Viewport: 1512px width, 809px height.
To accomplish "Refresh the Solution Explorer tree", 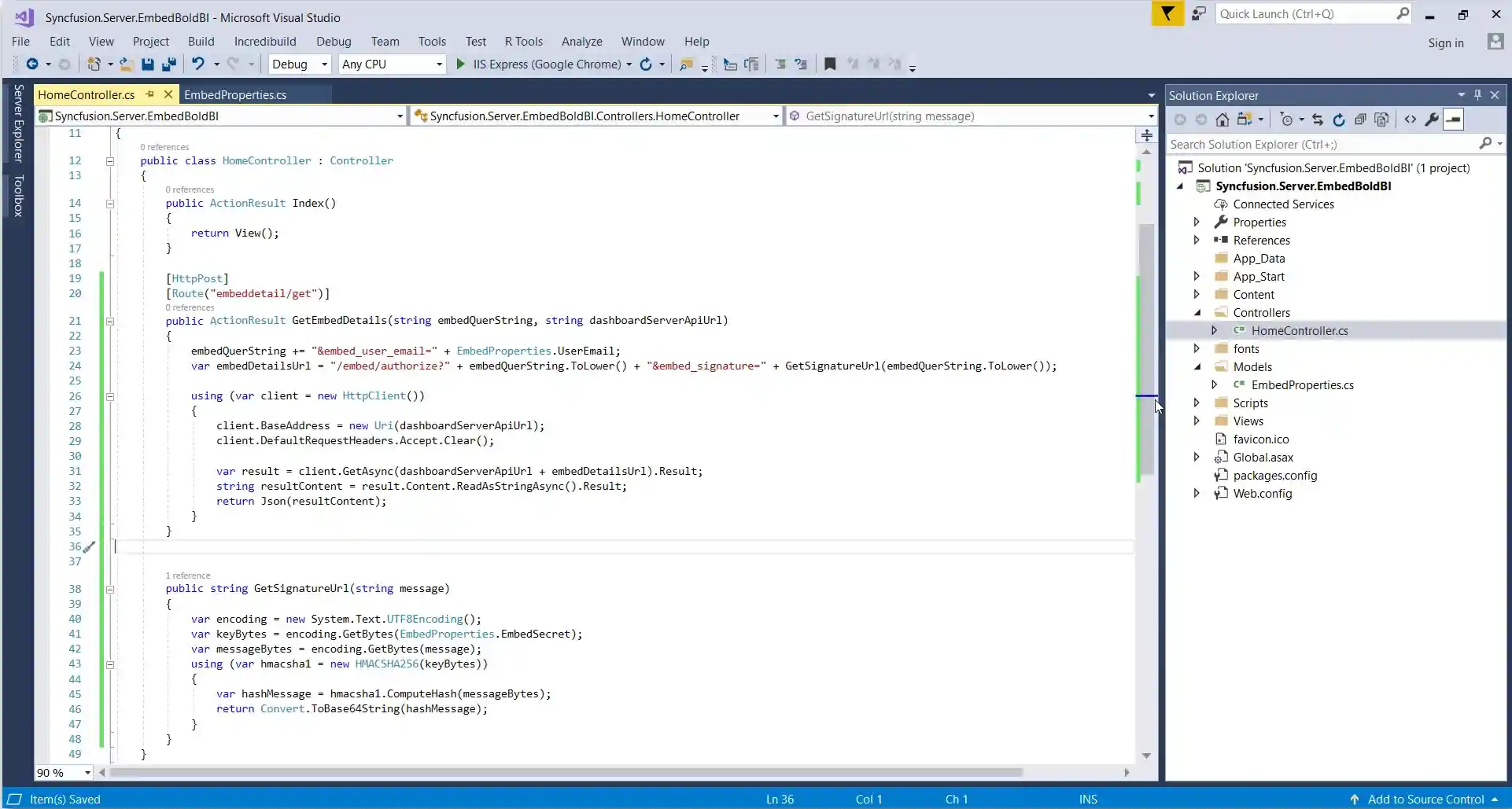I will tap(1338, 120).
